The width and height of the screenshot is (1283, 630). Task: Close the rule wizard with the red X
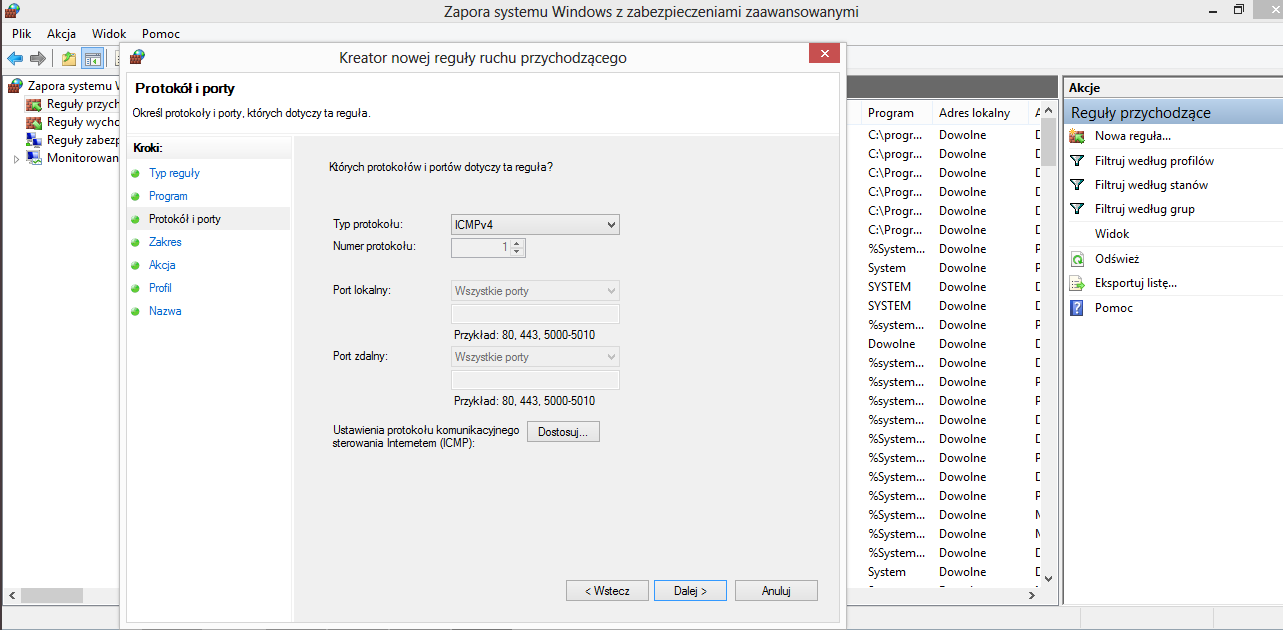[824, 54]
